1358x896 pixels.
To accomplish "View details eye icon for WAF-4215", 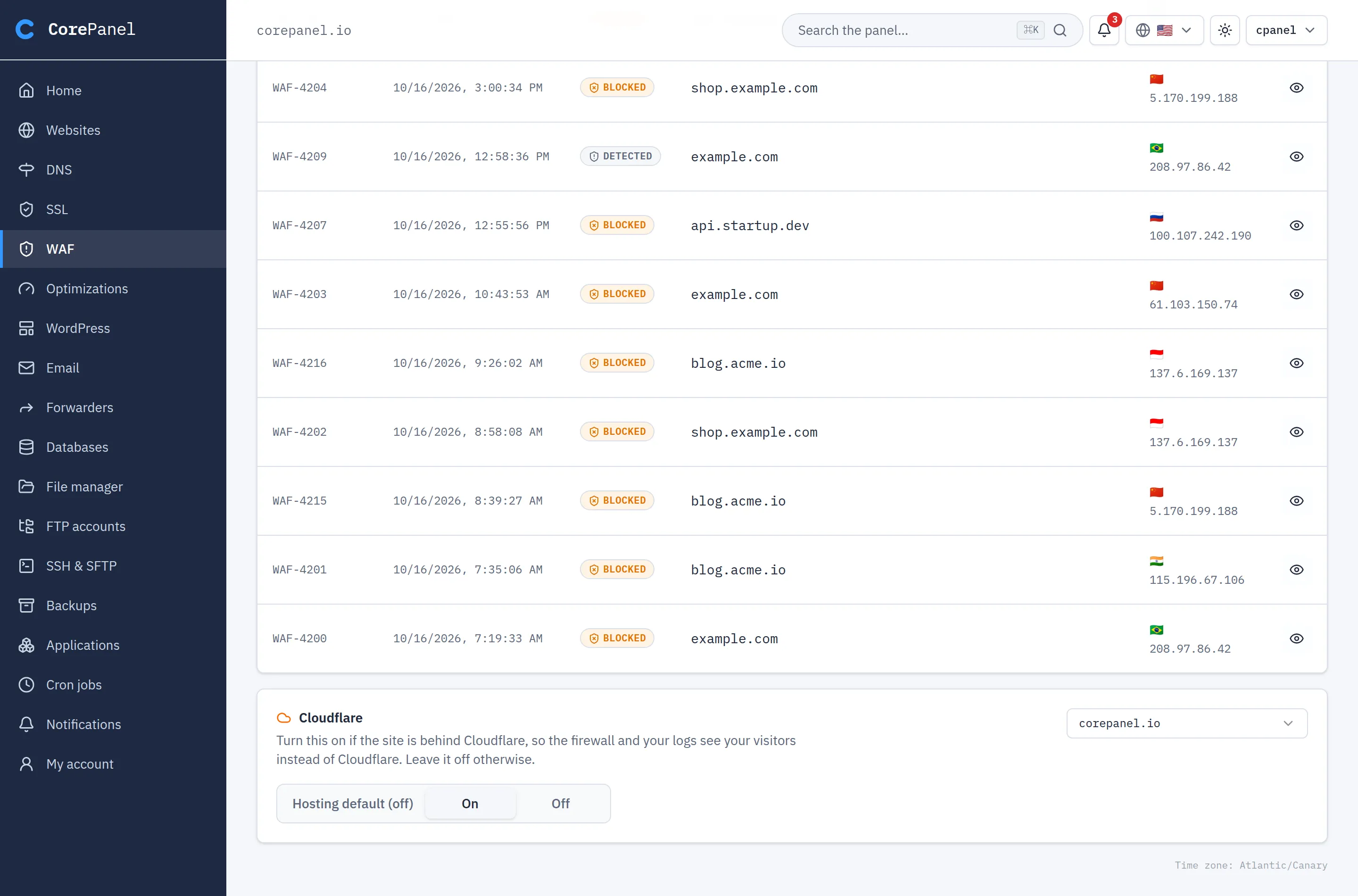I will 1296,500.
